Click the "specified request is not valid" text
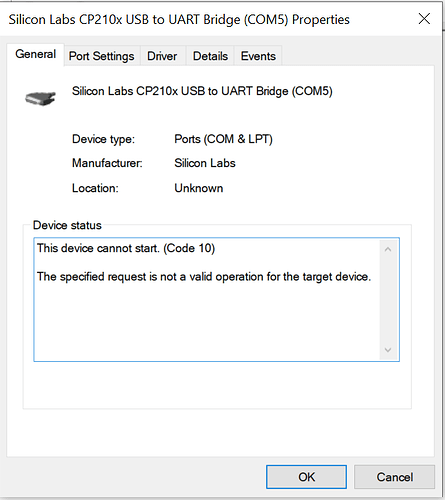The image size is (445, 500). [204, 277]
